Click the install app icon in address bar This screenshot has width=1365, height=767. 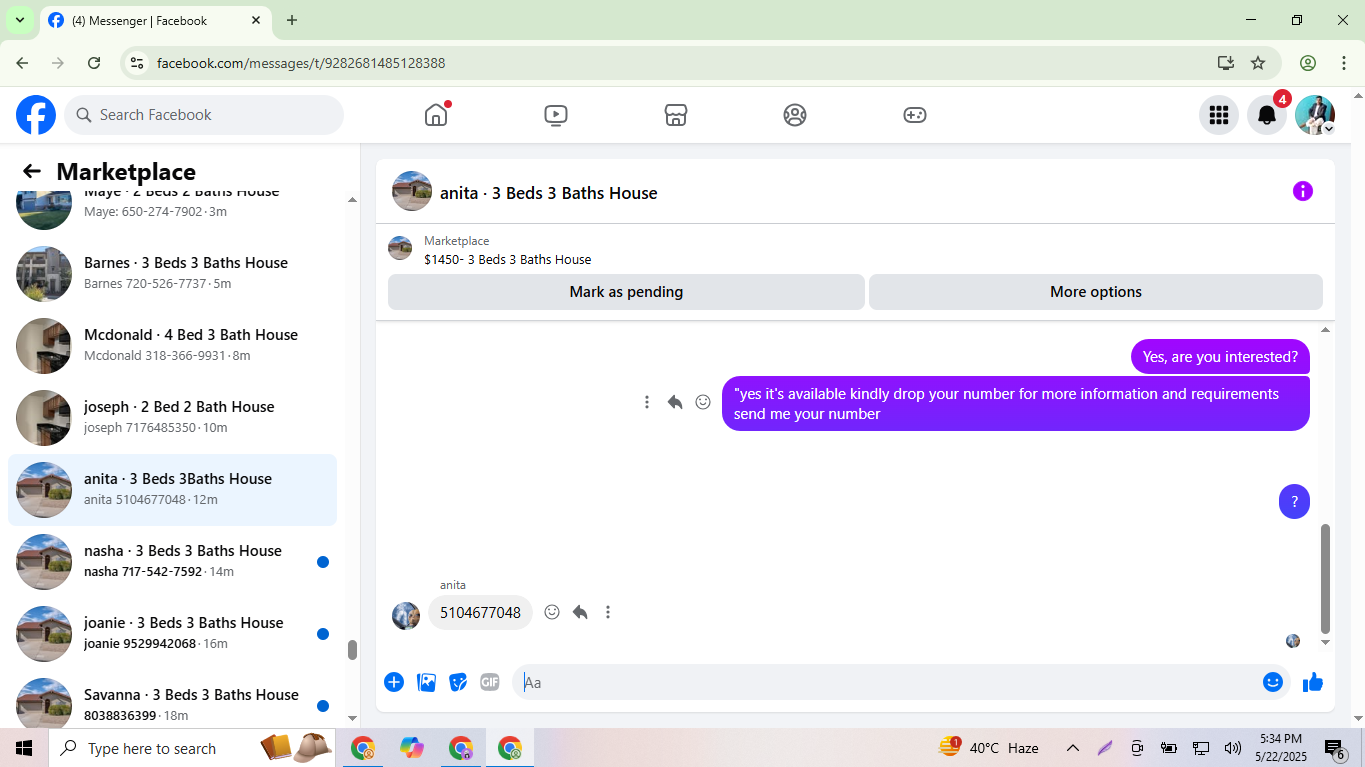(x=1226, y=63)
